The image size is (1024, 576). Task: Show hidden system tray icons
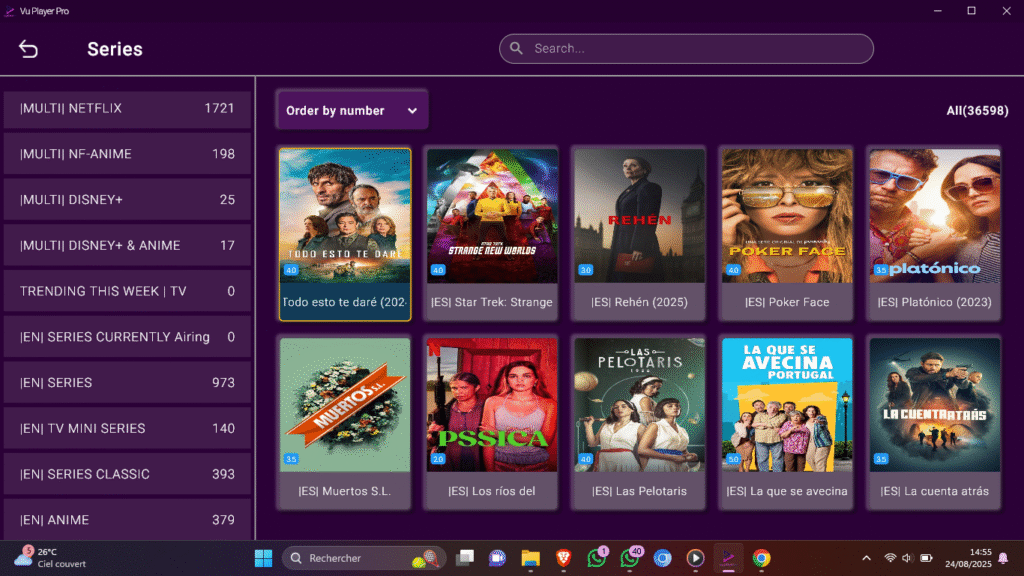(867, 558)
